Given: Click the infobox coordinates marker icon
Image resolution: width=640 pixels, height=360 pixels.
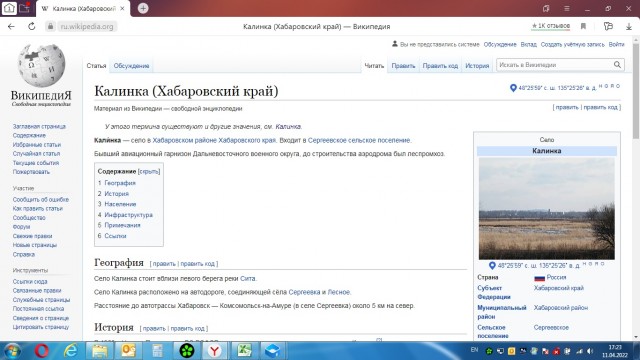Looking at the screenshot, I should 492,266.
